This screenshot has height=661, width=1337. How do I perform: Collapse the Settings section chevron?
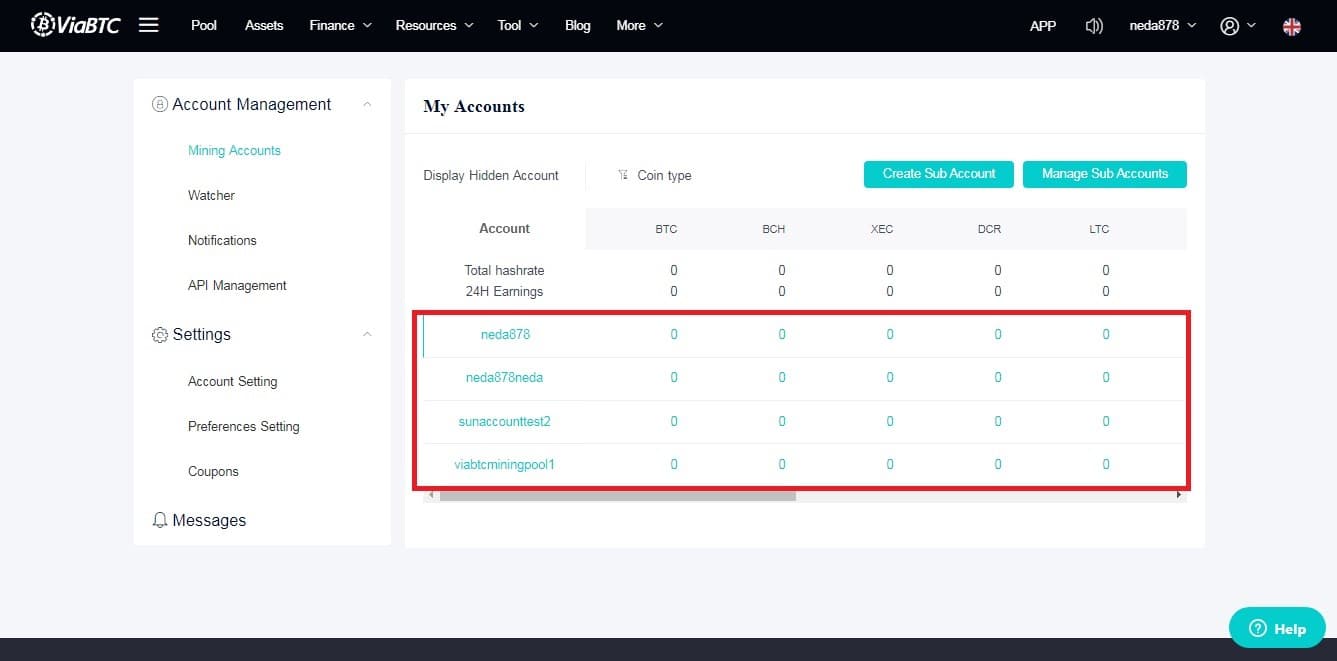coord(367,334)
